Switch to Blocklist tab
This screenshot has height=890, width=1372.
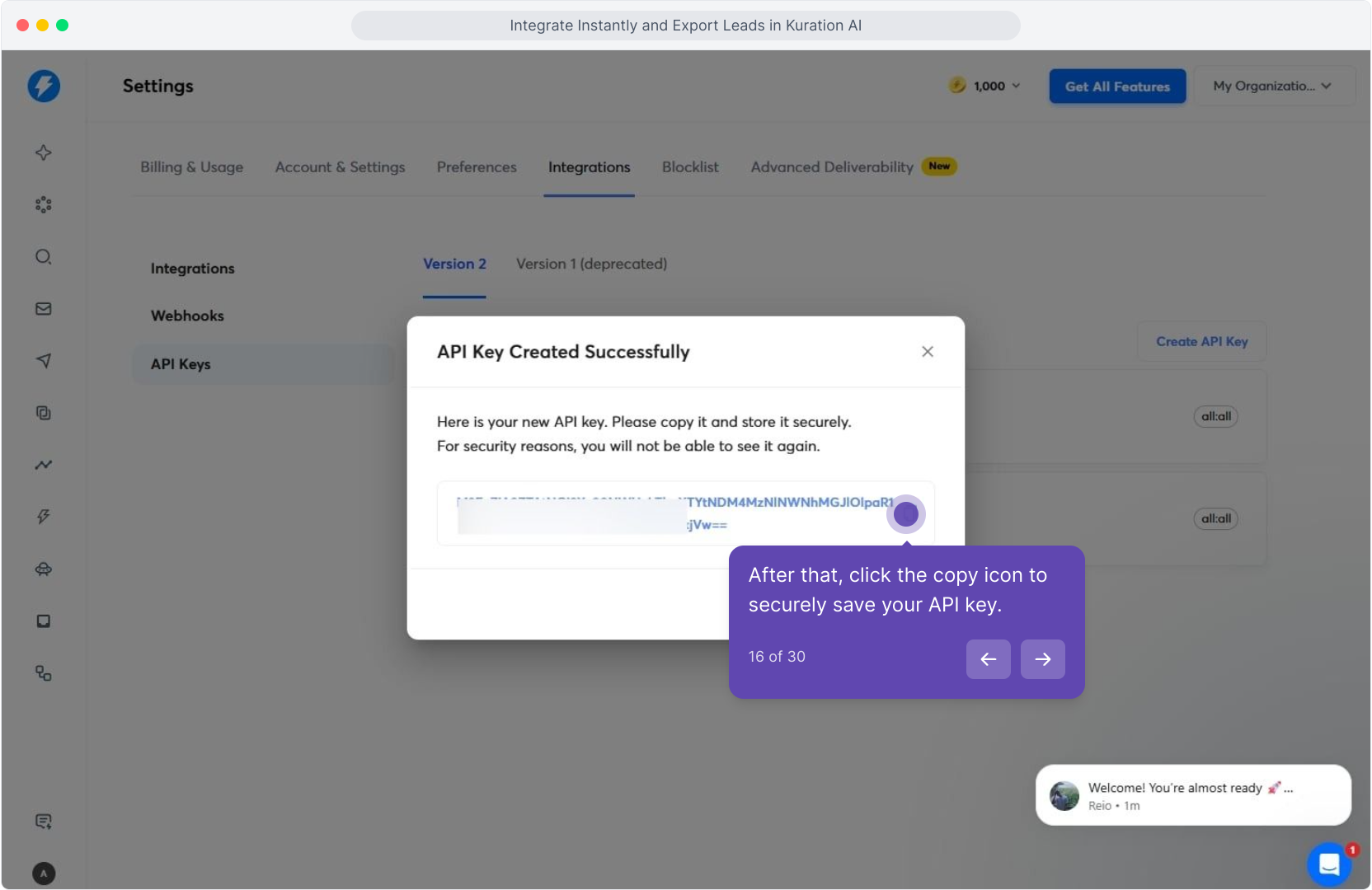click(690, 167)
